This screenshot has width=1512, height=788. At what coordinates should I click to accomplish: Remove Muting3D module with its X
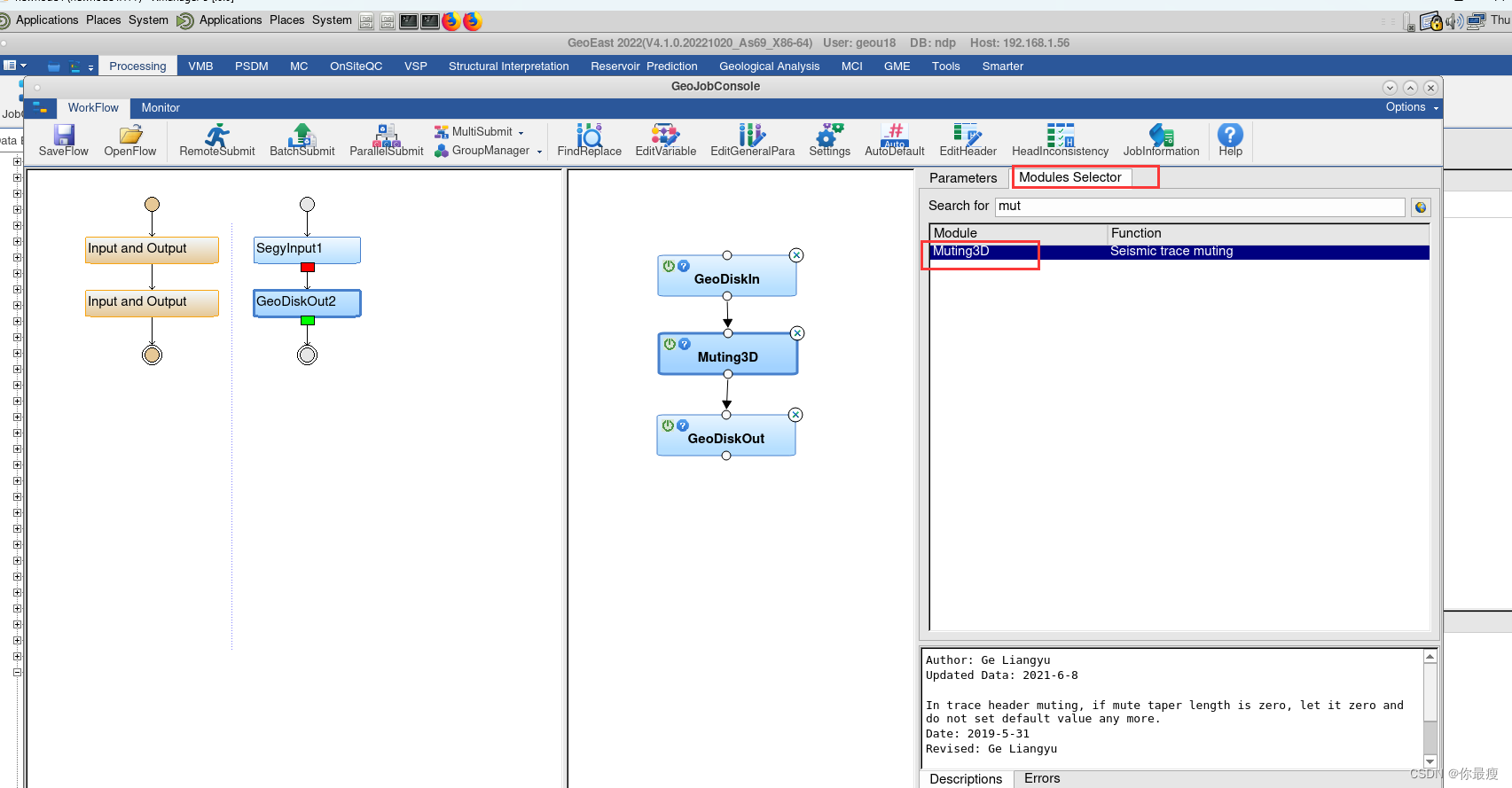click(x=797, y=333)
